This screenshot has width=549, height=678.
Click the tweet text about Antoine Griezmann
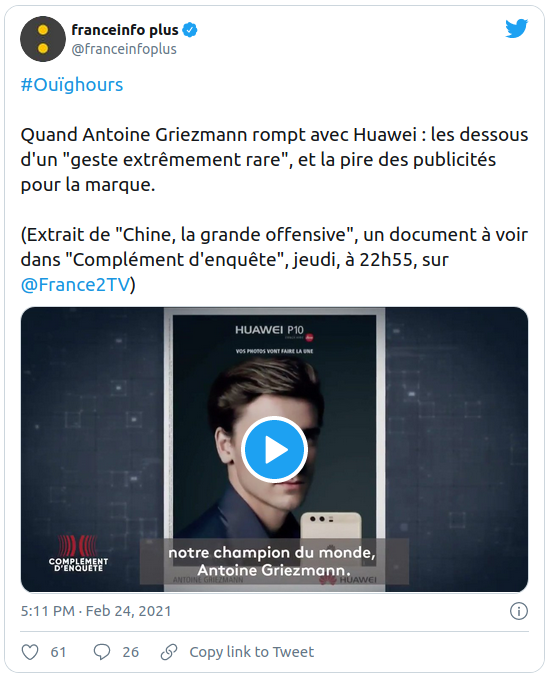(274, 160)
